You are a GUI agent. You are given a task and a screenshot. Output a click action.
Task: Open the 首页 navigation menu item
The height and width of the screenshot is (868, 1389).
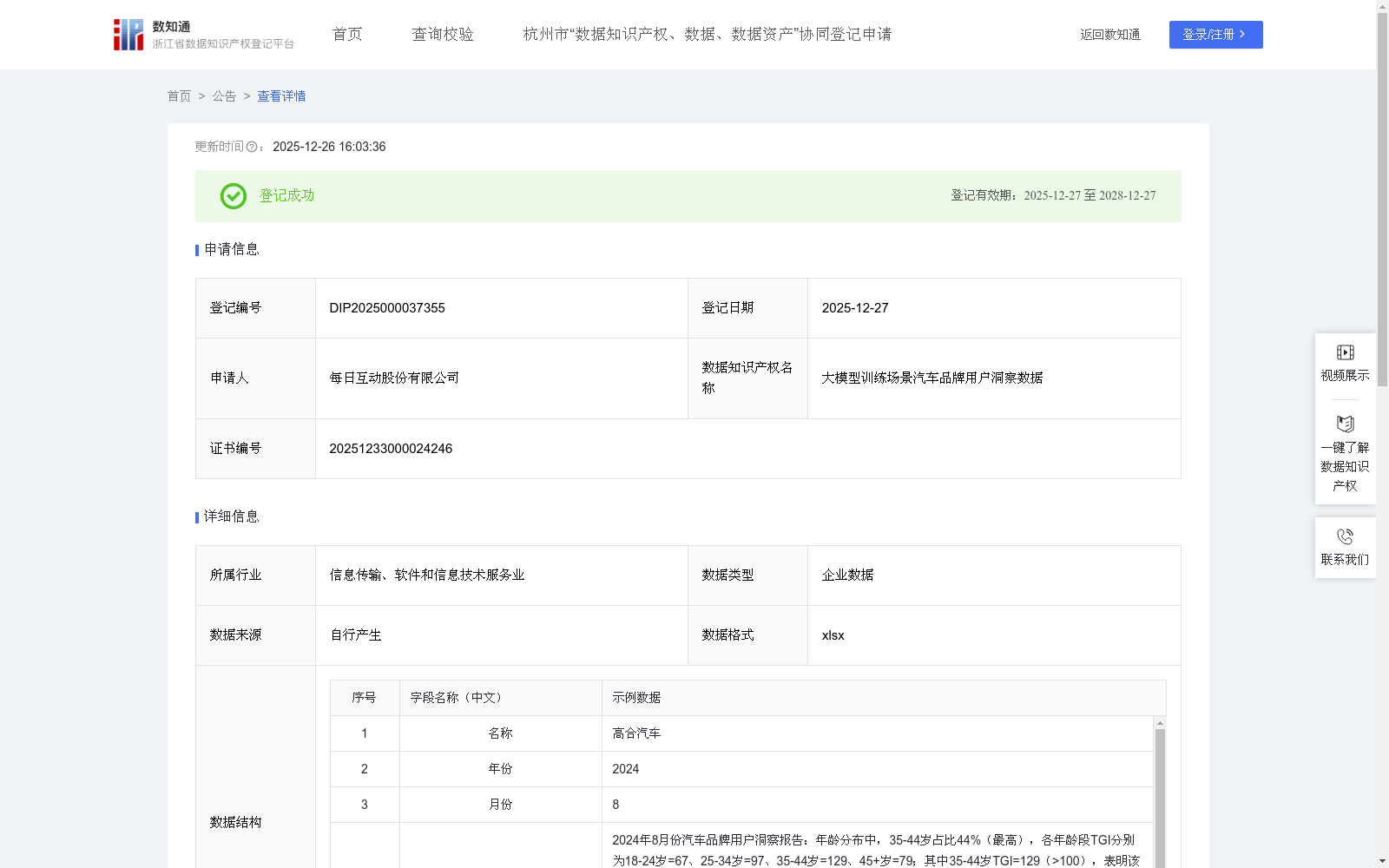click(347, 35)
